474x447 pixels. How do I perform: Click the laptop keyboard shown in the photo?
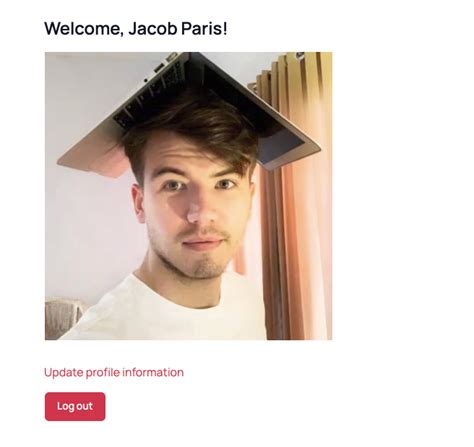pyautogui.click(x=150, y=90)
